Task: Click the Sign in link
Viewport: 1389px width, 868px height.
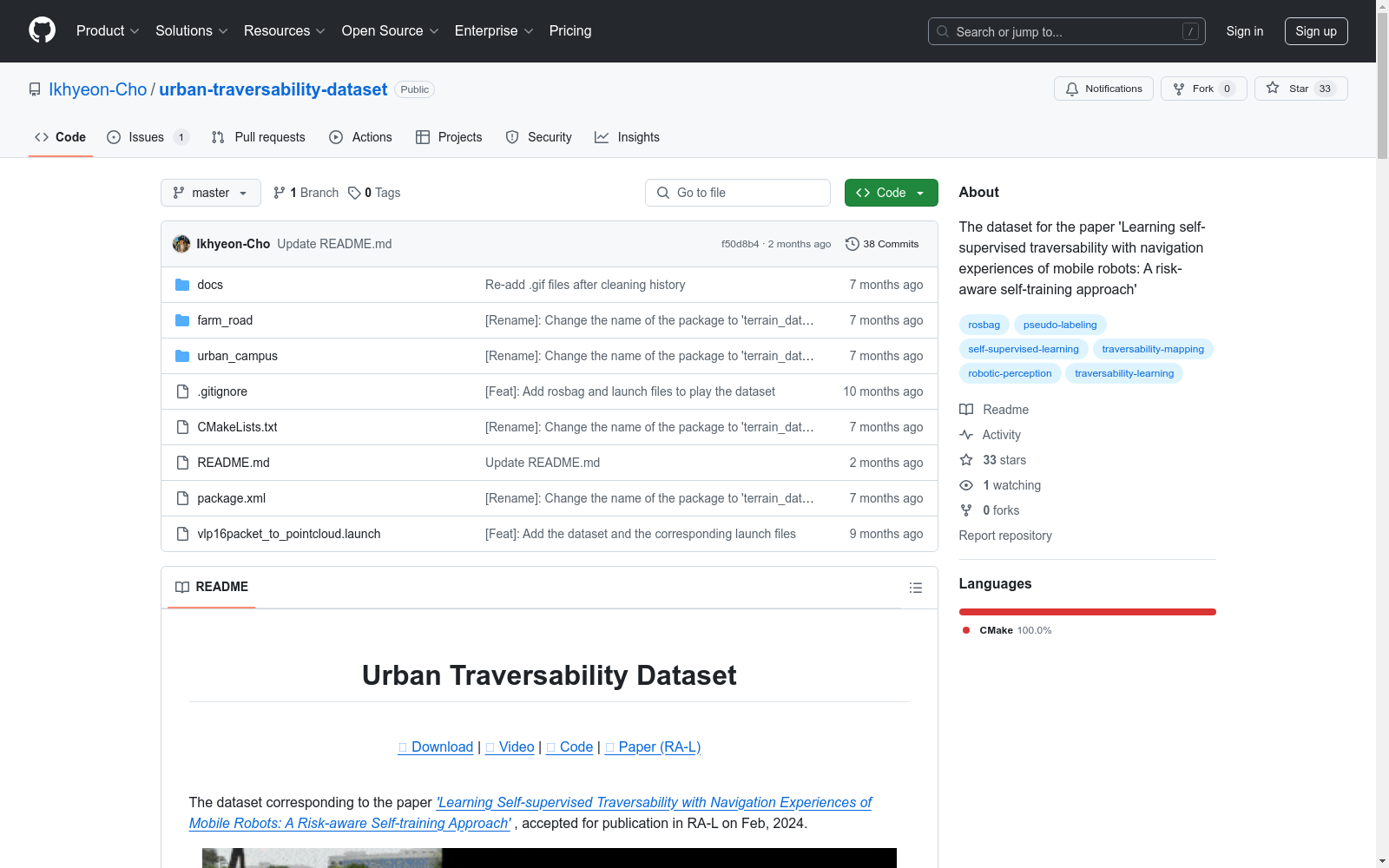Action: coord(1245,31)
